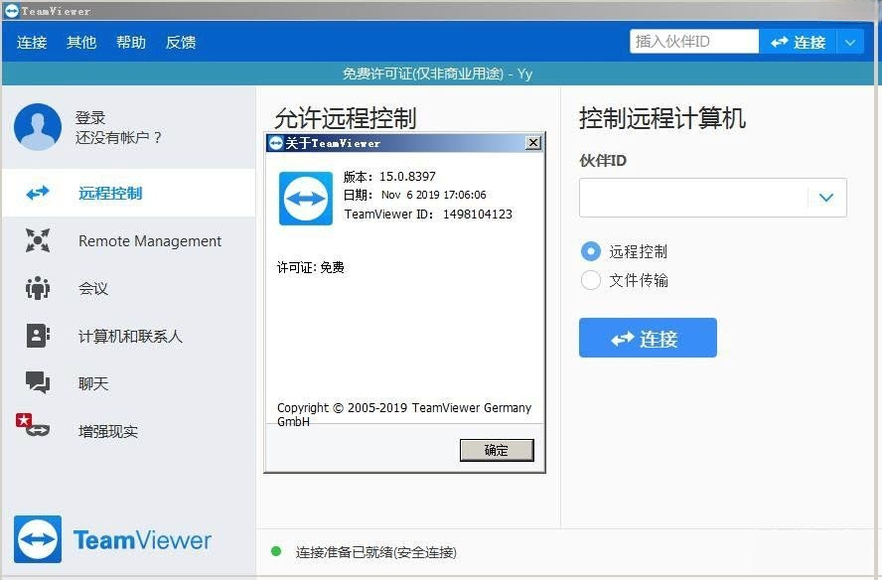Click the Copyright TeamViewer Germany GmbH text
The image size is (882, 580).
tap(404, 415)
